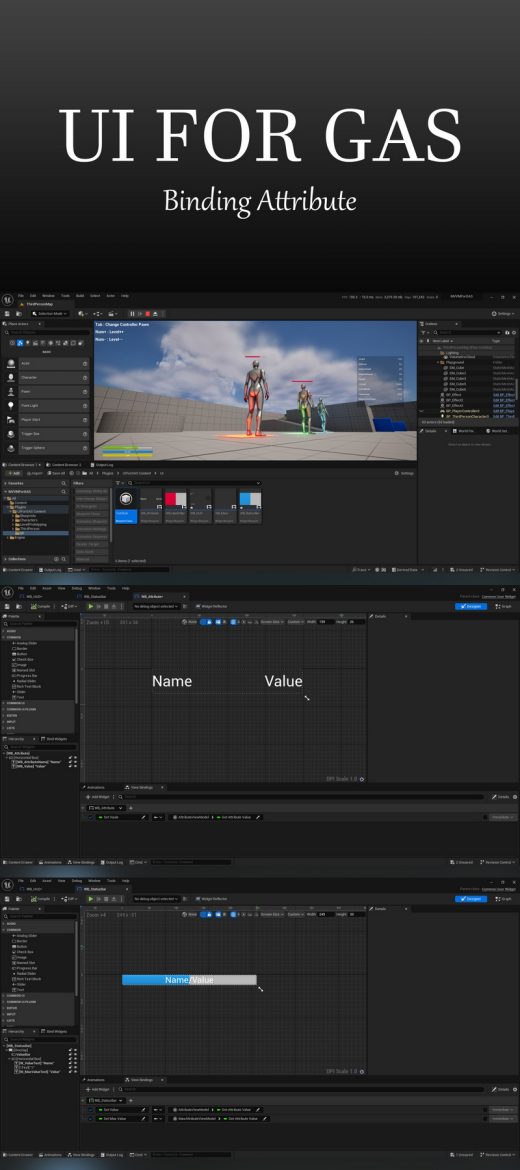The width and height of the screenshot is (520, 1170).
Task: Open the Content Drawer in the level editor status bar
Action: click(20, 569)
